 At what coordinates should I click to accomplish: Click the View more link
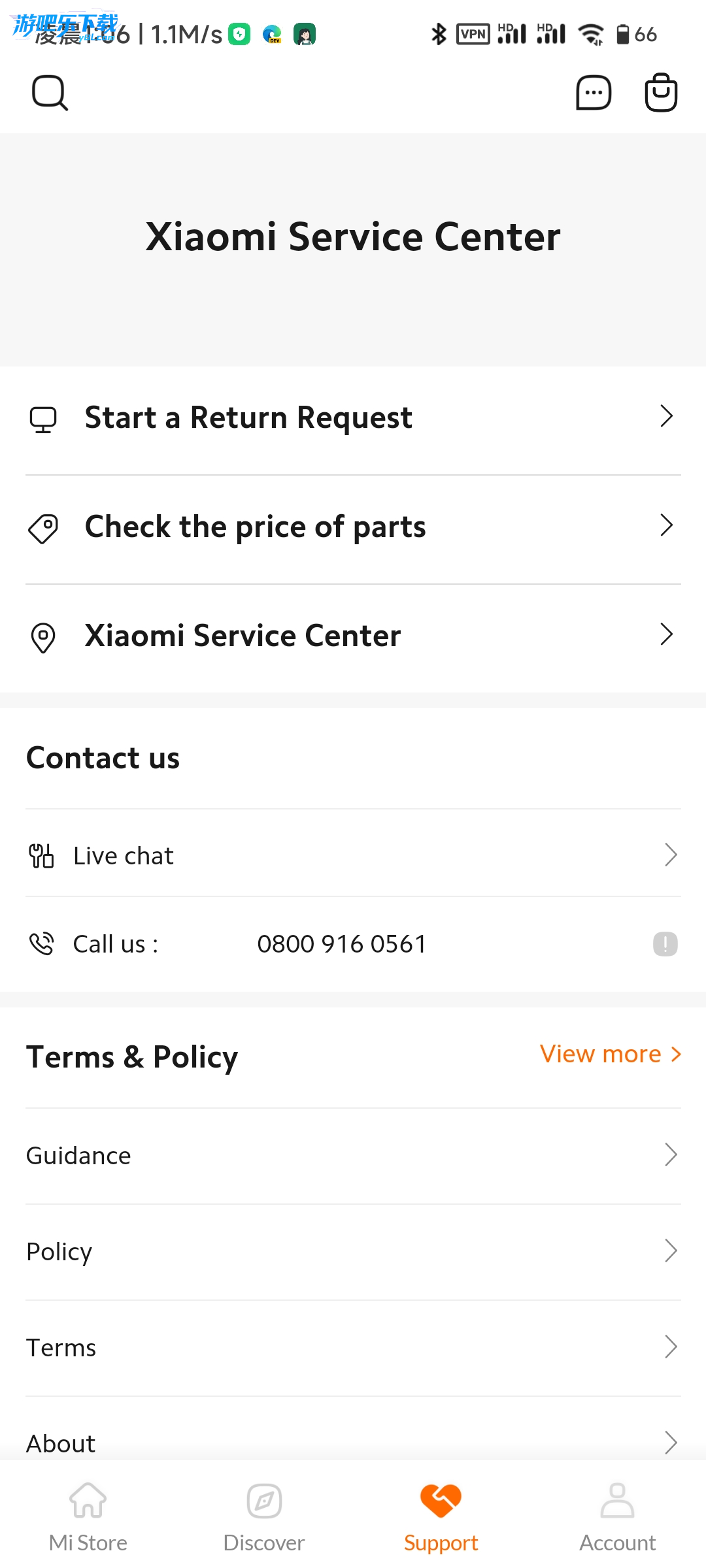click(x=610, y=1054)
